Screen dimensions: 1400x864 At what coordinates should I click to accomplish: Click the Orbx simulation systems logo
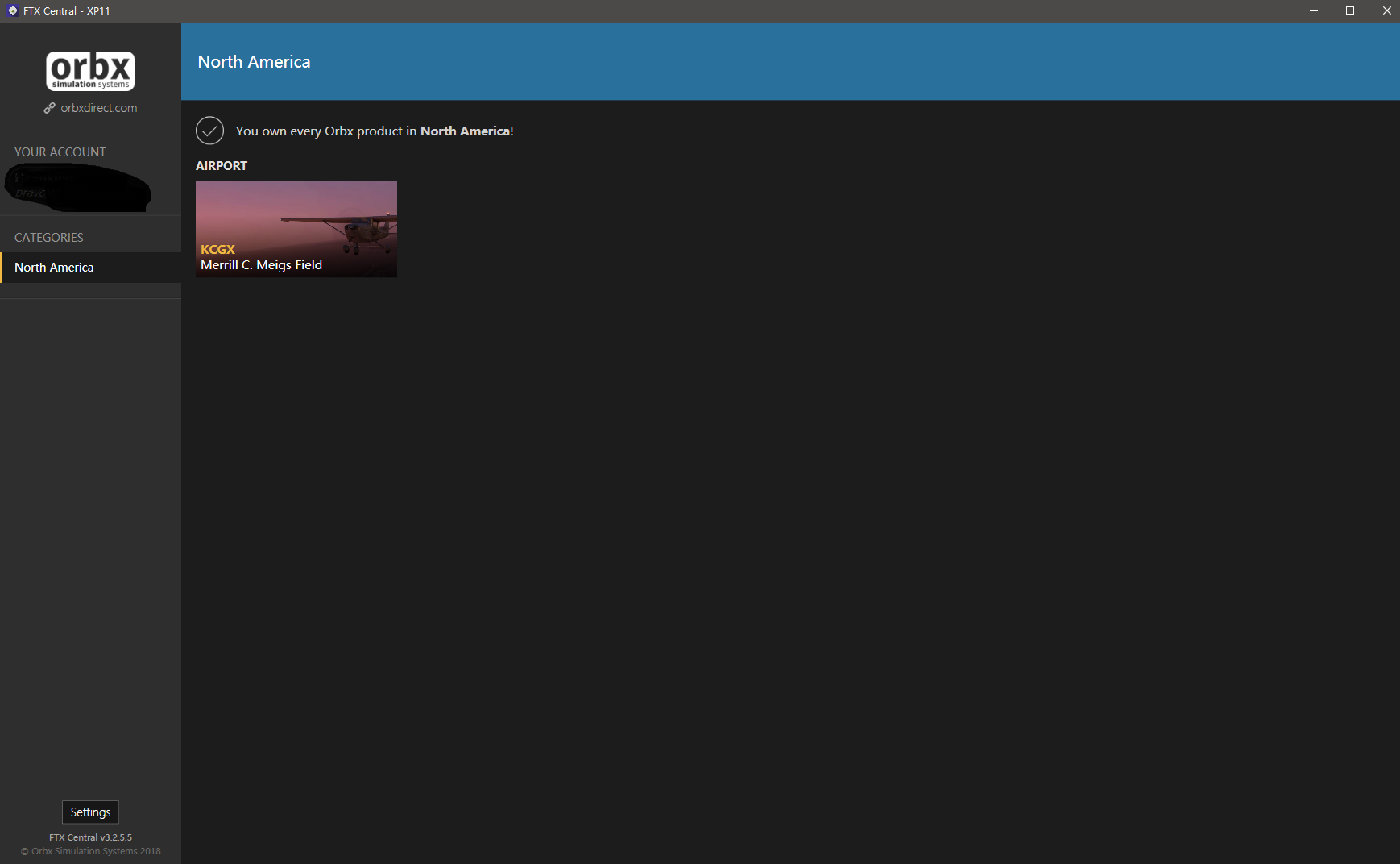(x=90, y=71)
